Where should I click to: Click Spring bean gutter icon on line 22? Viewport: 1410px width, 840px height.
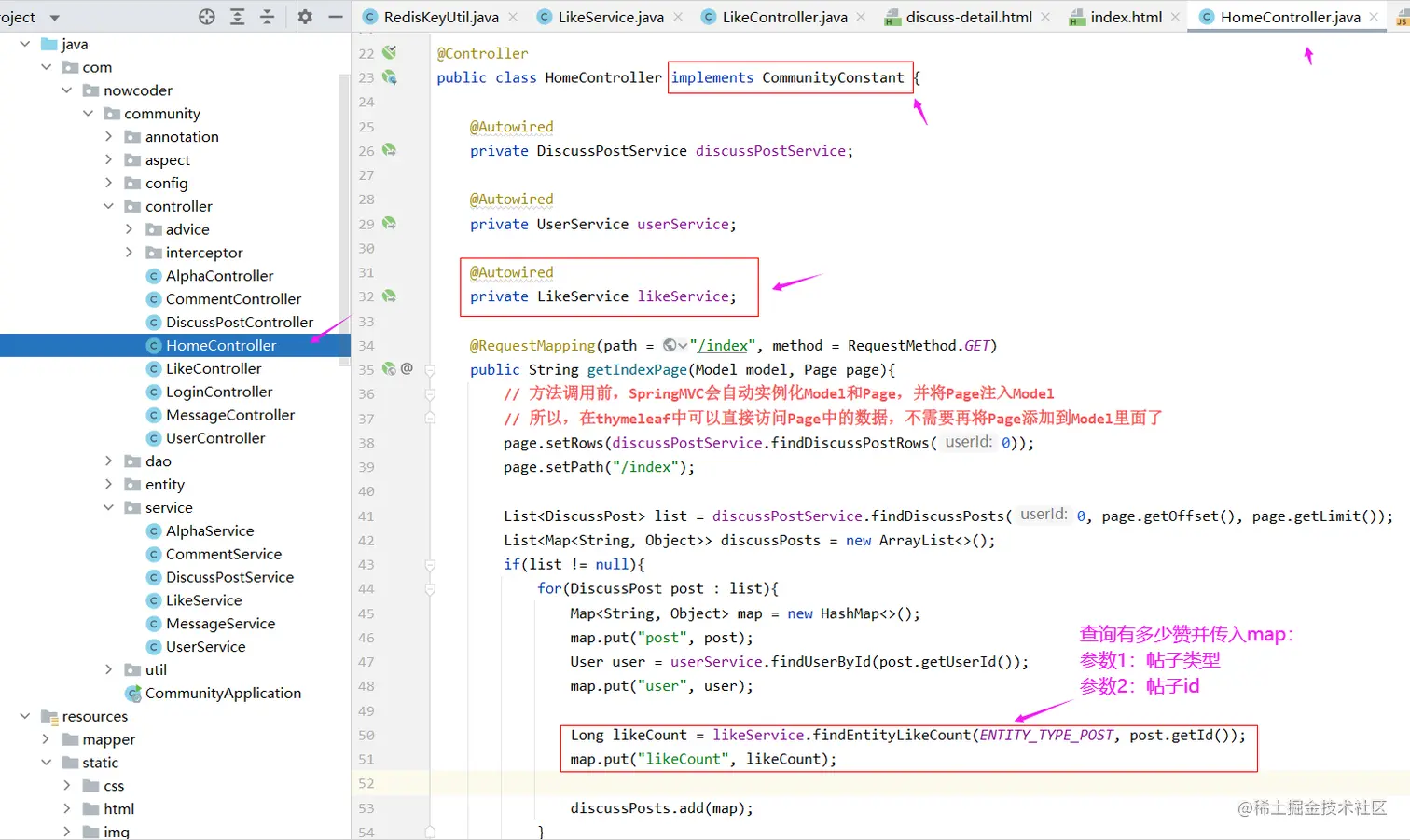pos(389,52)
